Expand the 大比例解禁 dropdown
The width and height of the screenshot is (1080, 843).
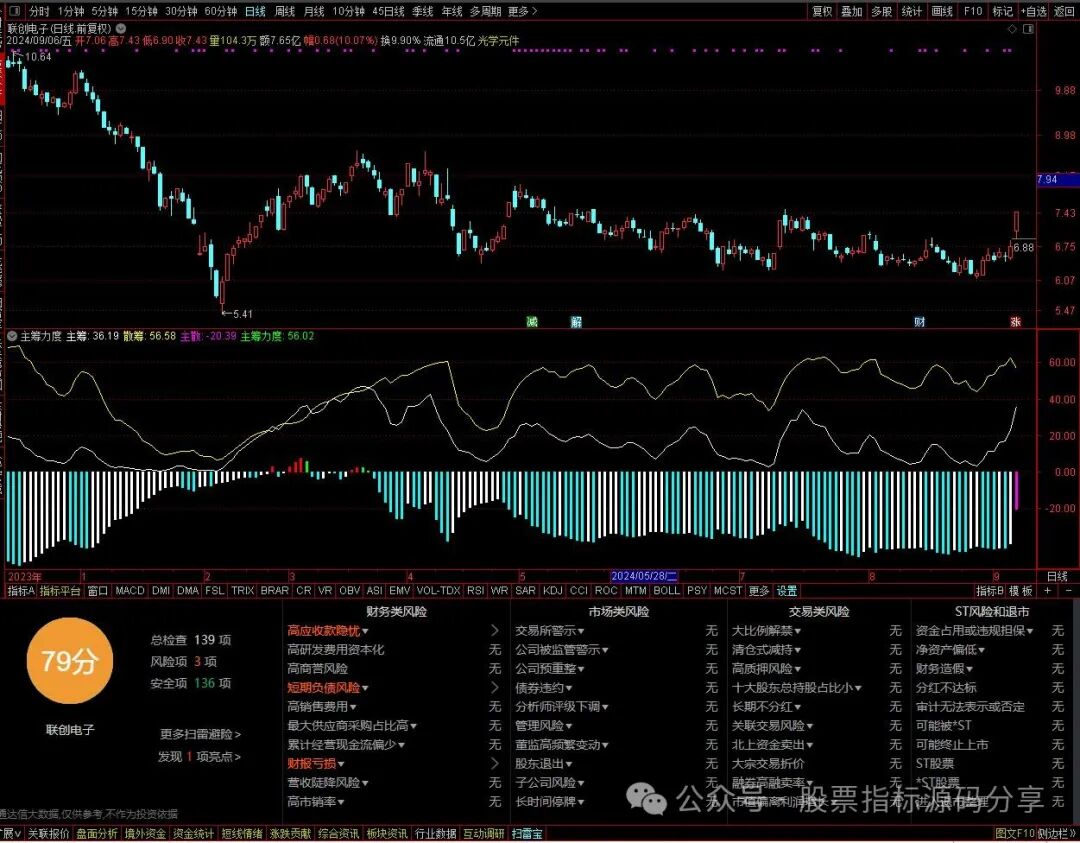[798, 631]
